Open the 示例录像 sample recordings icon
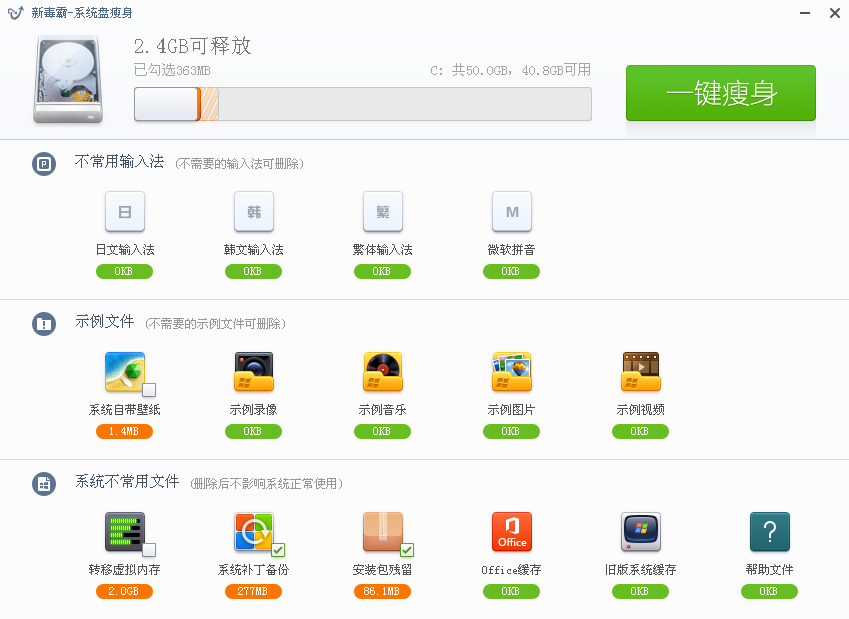Viewport: 849px width, 619px height. pos(253,371)
